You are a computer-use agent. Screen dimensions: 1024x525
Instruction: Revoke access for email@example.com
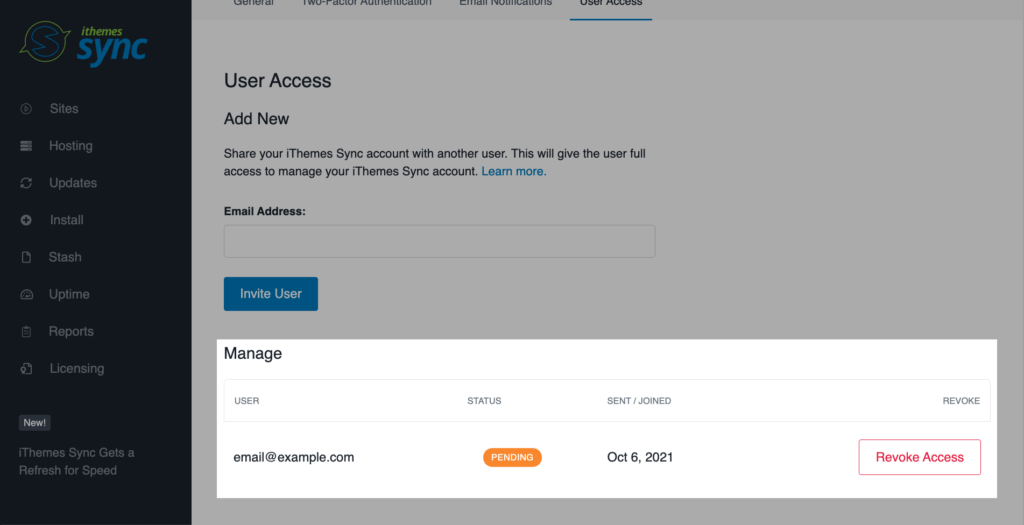point(919,457)
